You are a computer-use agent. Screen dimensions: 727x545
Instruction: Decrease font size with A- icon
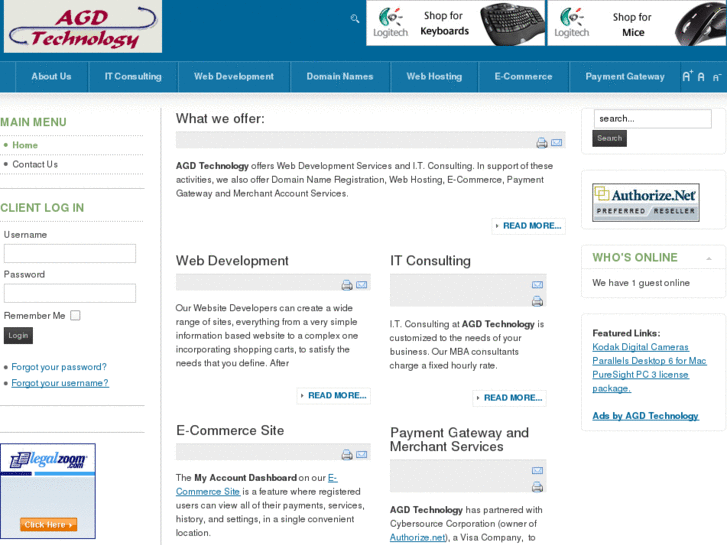pyautogui.click(x=717, y=77)
